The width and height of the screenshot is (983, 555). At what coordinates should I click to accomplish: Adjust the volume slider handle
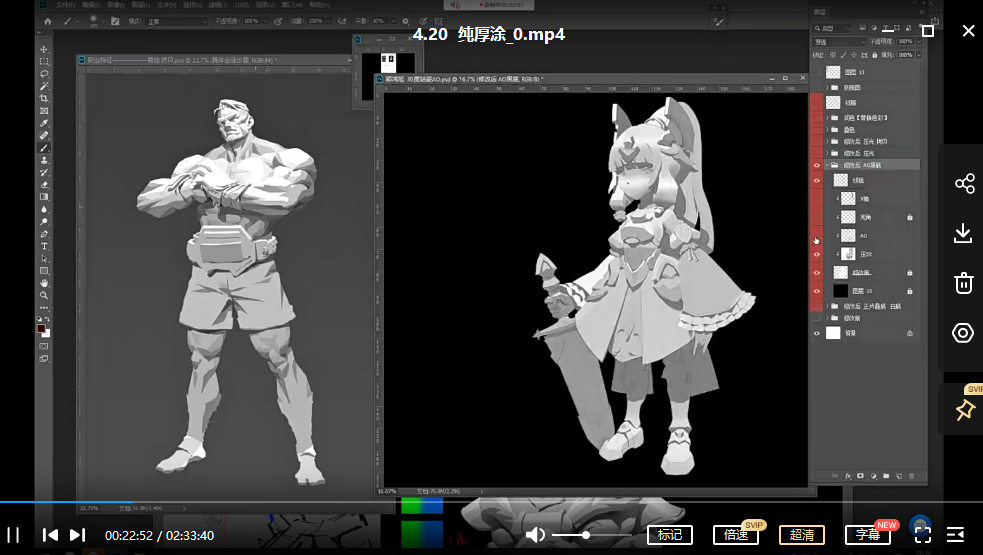pos(586,535)
